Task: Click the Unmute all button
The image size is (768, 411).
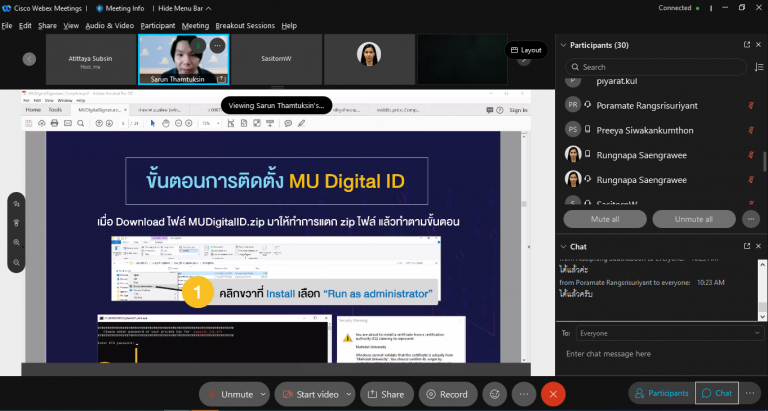Action: [x=694, y=219]
